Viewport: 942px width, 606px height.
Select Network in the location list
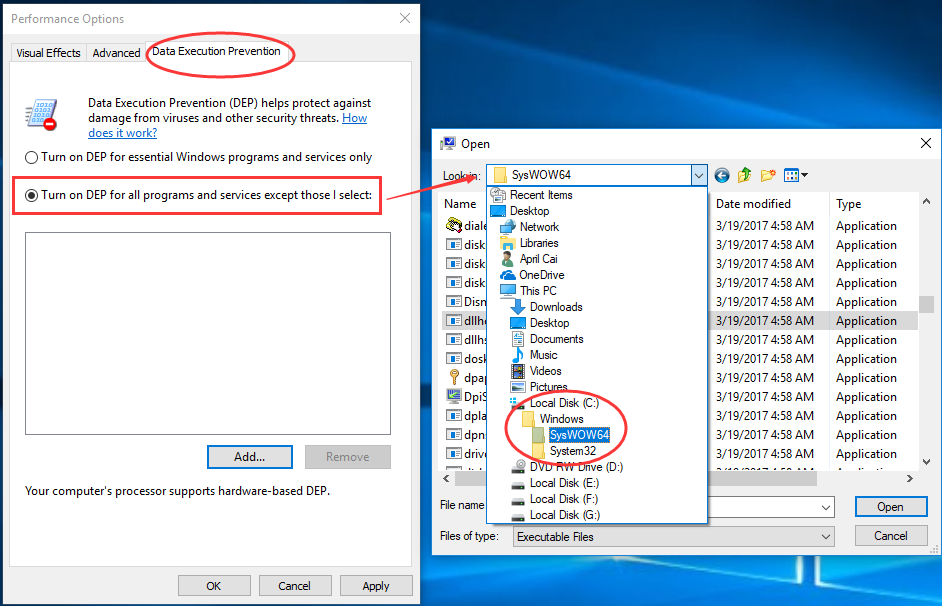[x=539, y=227]
